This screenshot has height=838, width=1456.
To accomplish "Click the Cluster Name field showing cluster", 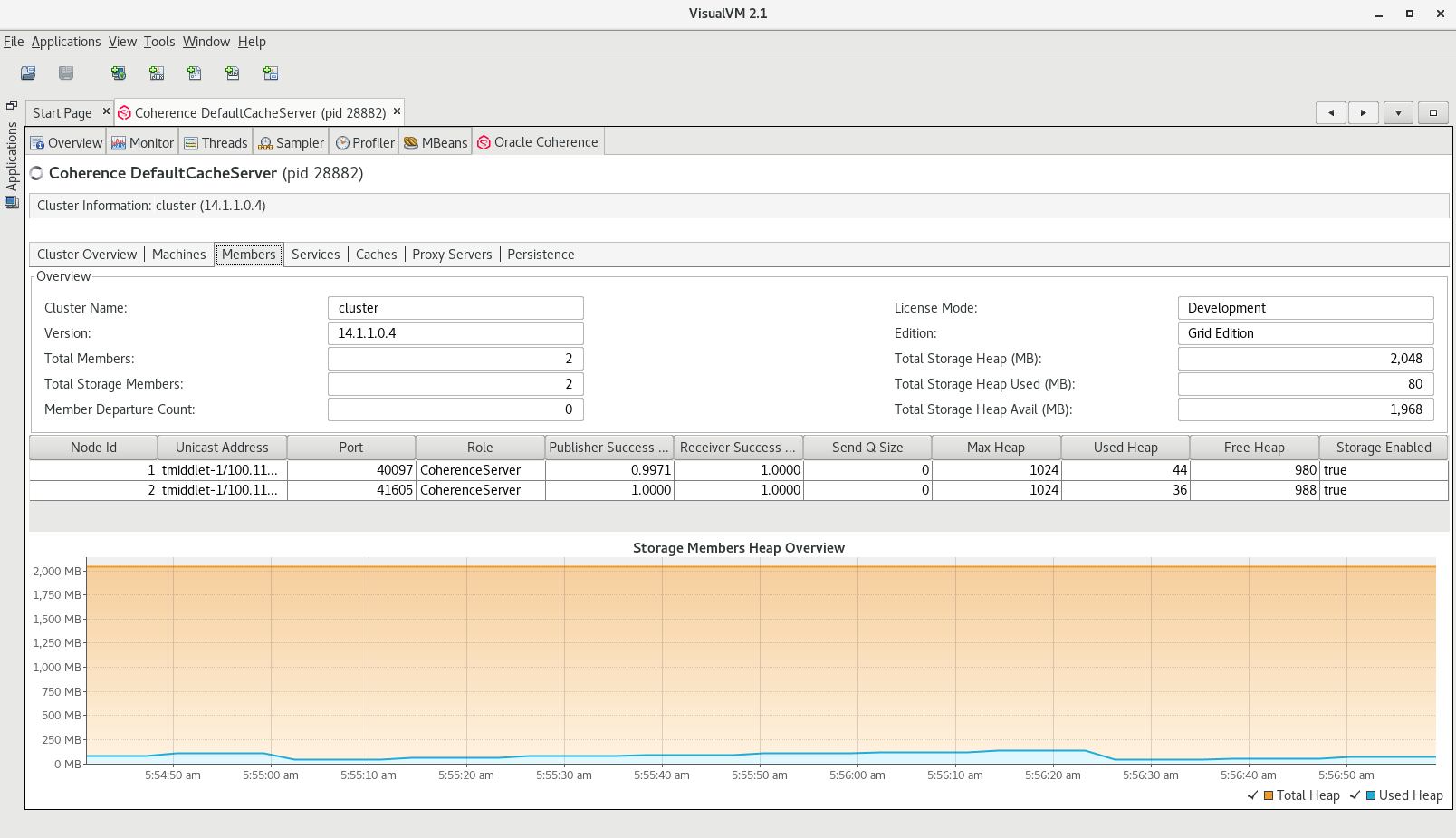I will (x=455, y=308).
